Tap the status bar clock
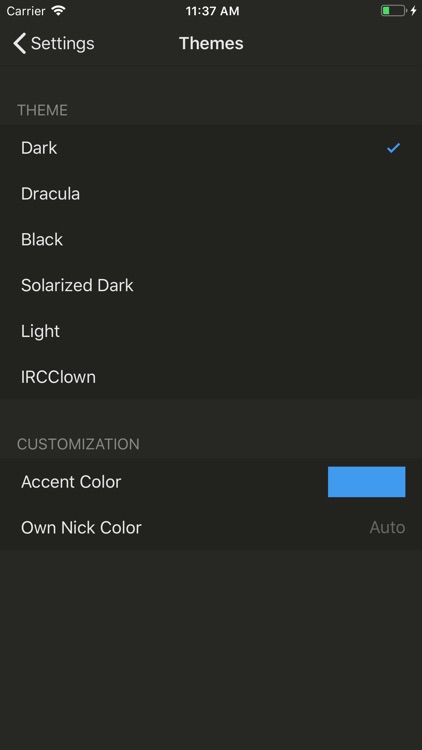This screenshot has width=422, height=750. tap(212, 11)
